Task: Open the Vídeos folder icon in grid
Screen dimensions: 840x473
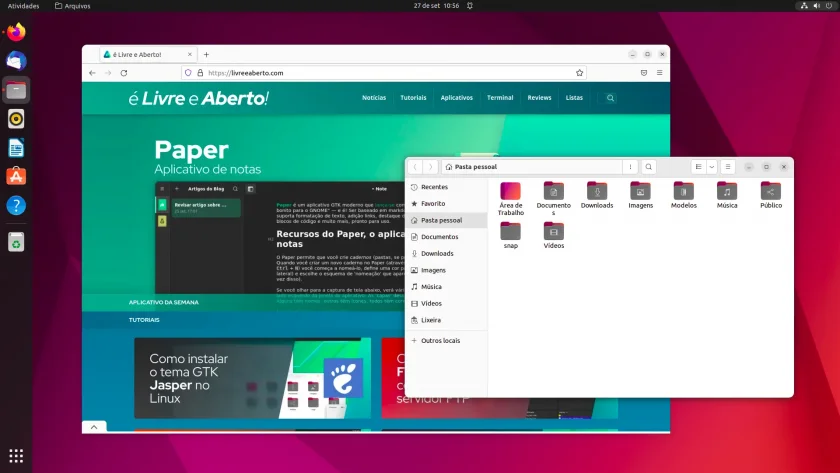Action: [553, 236]
